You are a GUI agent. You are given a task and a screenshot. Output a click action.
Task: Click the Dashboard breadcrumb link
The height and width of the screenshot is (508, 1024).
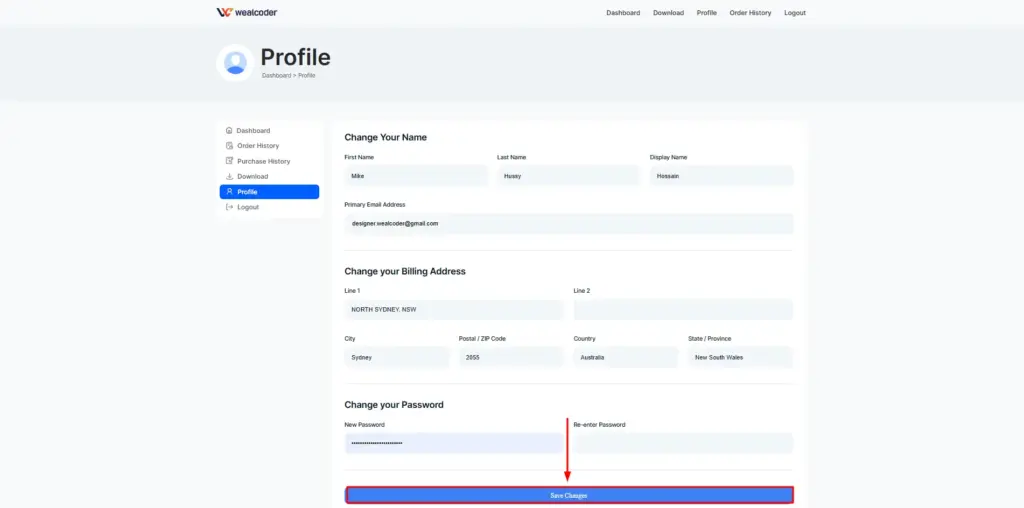point(275,76)
